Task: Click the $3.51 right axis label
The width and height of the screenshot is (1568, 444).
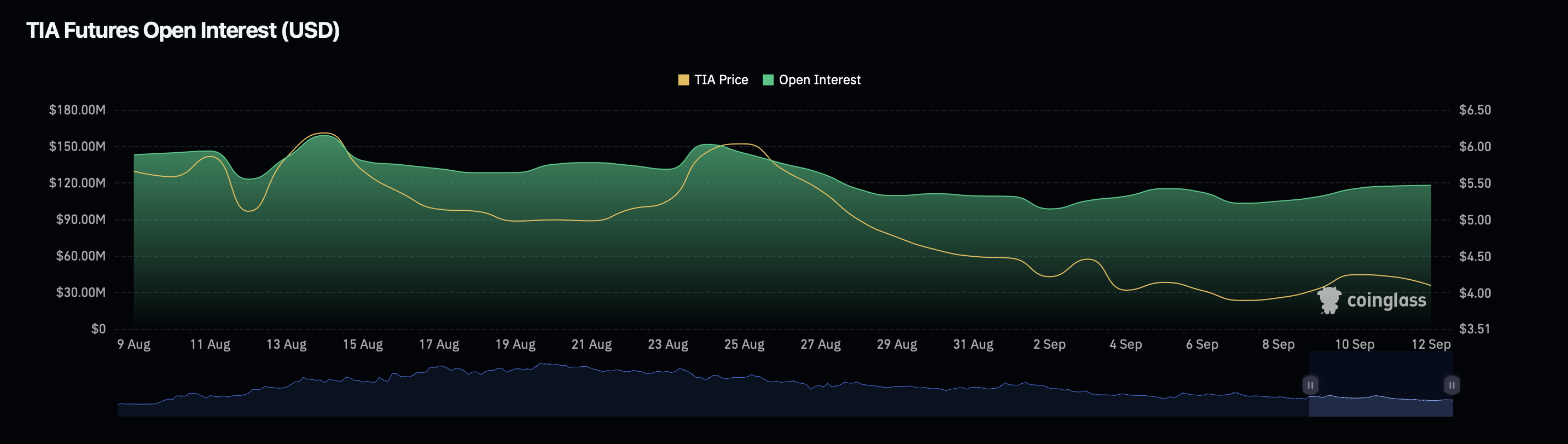Action: [1475, 329]
